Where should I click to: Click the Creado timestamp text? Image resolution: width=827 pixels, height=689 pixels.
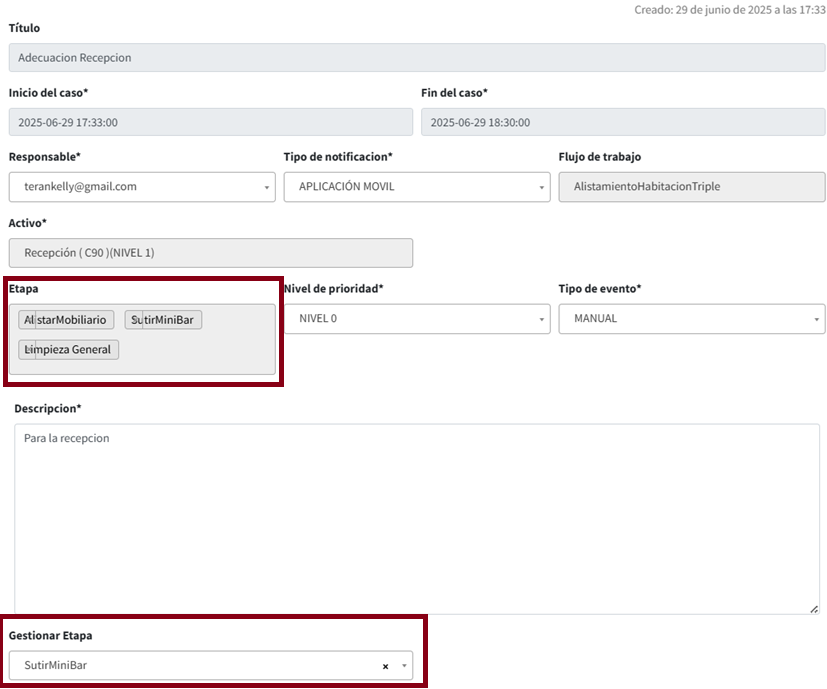click(729, 10)
